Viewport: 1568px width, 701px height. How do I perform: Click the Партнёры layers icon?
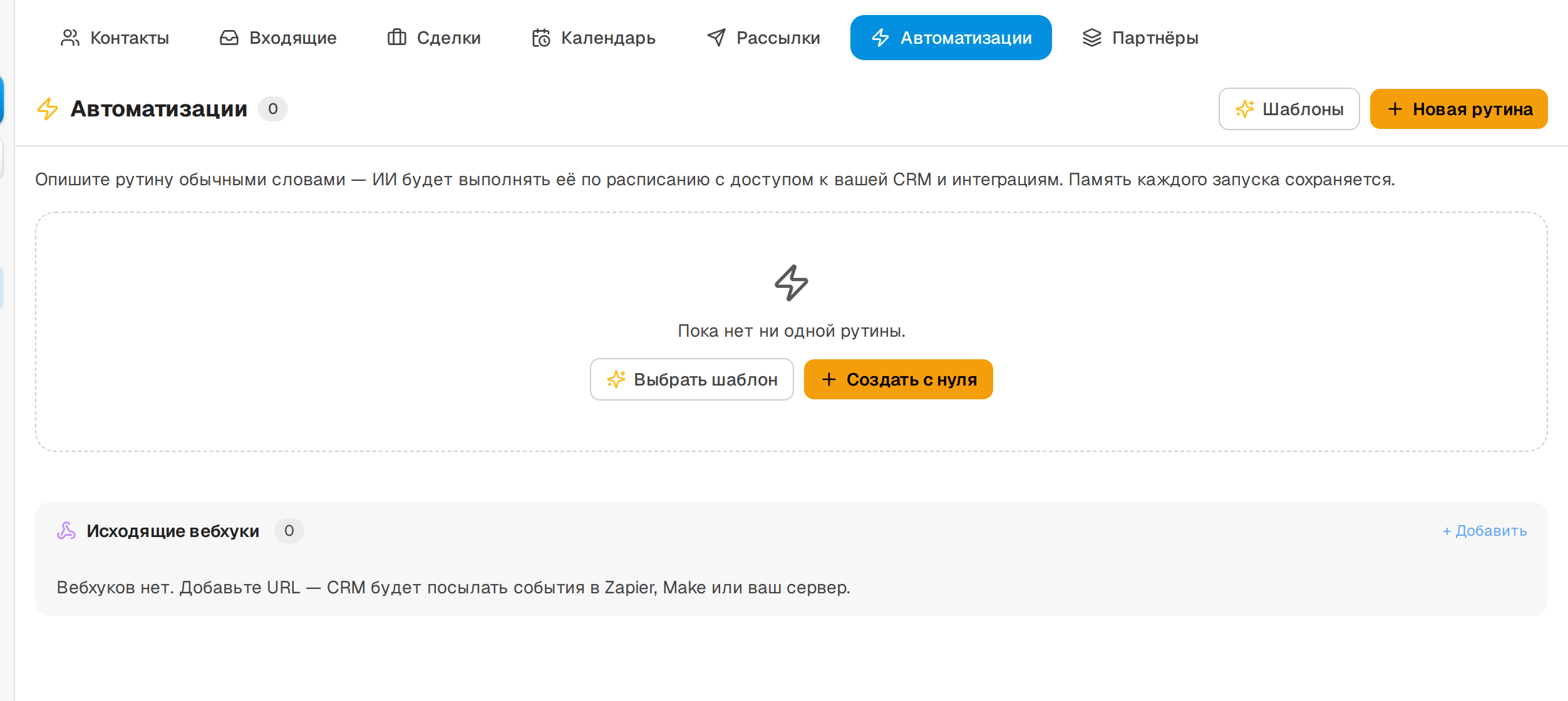1092,38
